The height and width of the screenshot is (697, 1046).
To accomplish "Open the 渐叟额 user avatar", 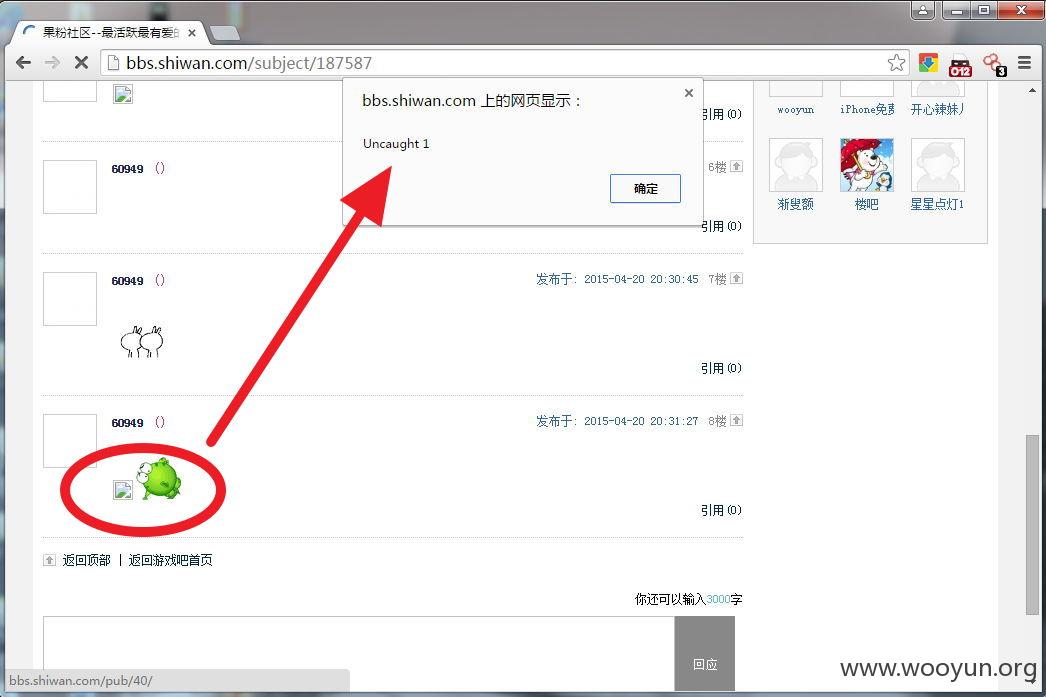I will 796,165.
